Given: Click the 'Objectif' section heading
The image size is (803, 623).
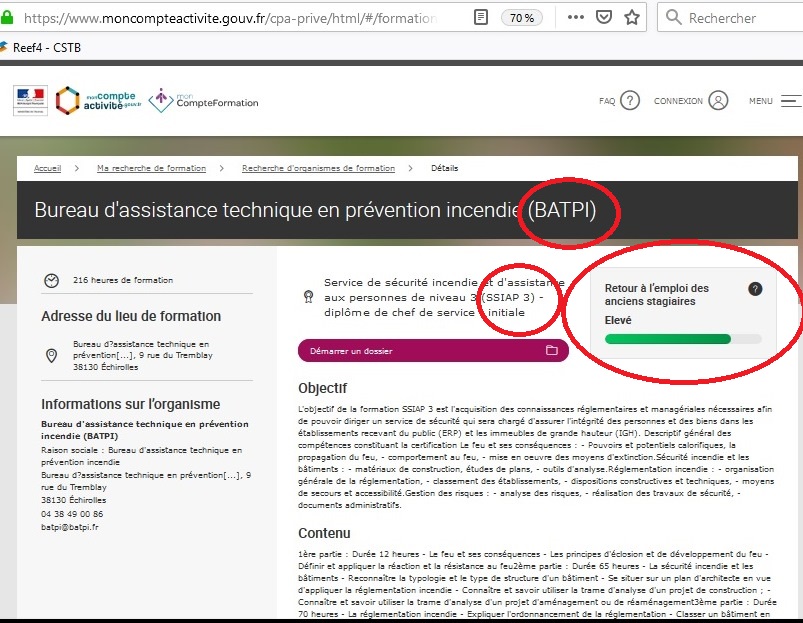Looking at the screenshot, I should 323,389.
